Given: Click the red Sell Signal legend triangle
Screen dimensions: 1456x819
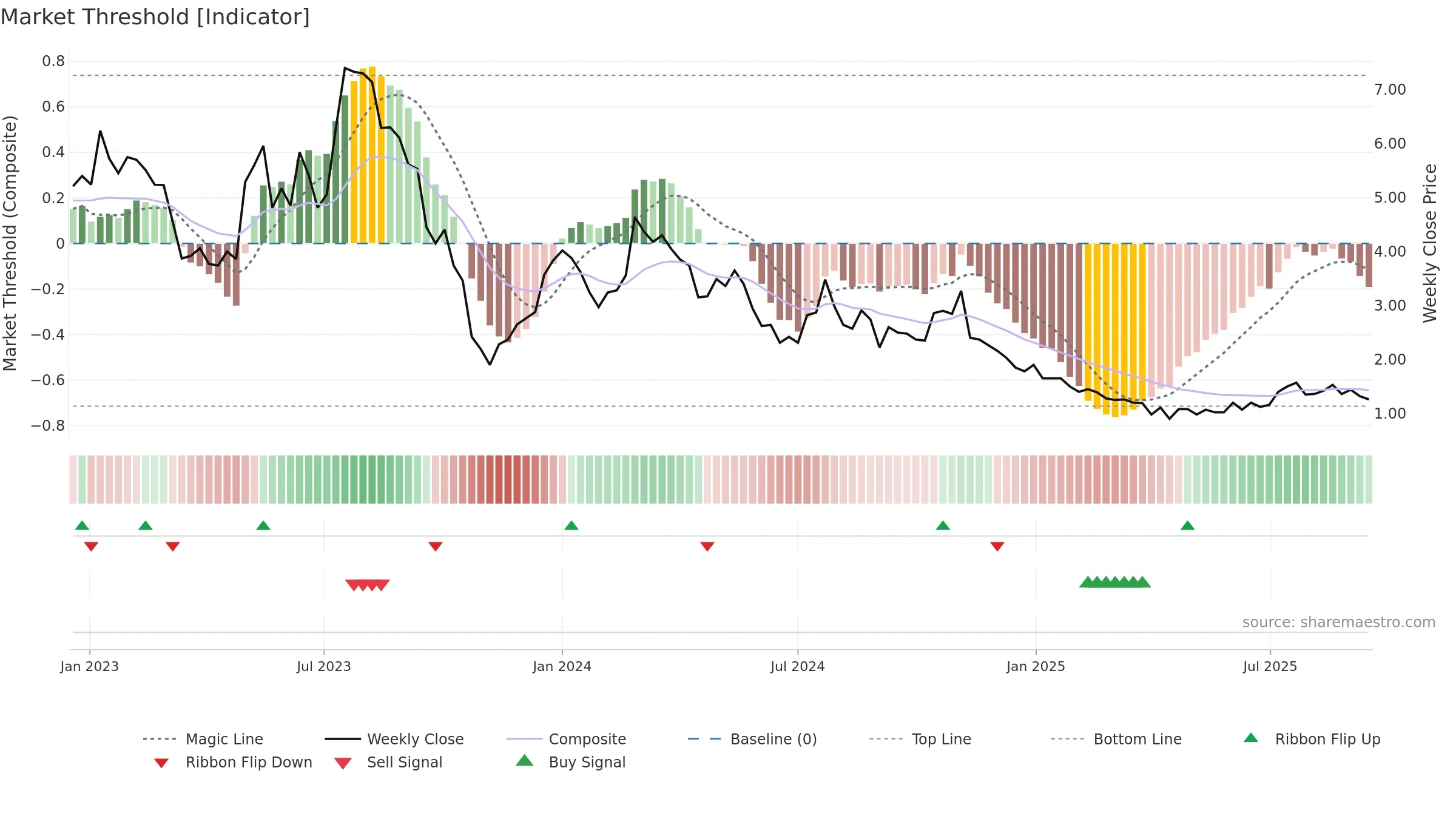Looking at the screenshot, I should pyautogui.click(x=343, y=763).
